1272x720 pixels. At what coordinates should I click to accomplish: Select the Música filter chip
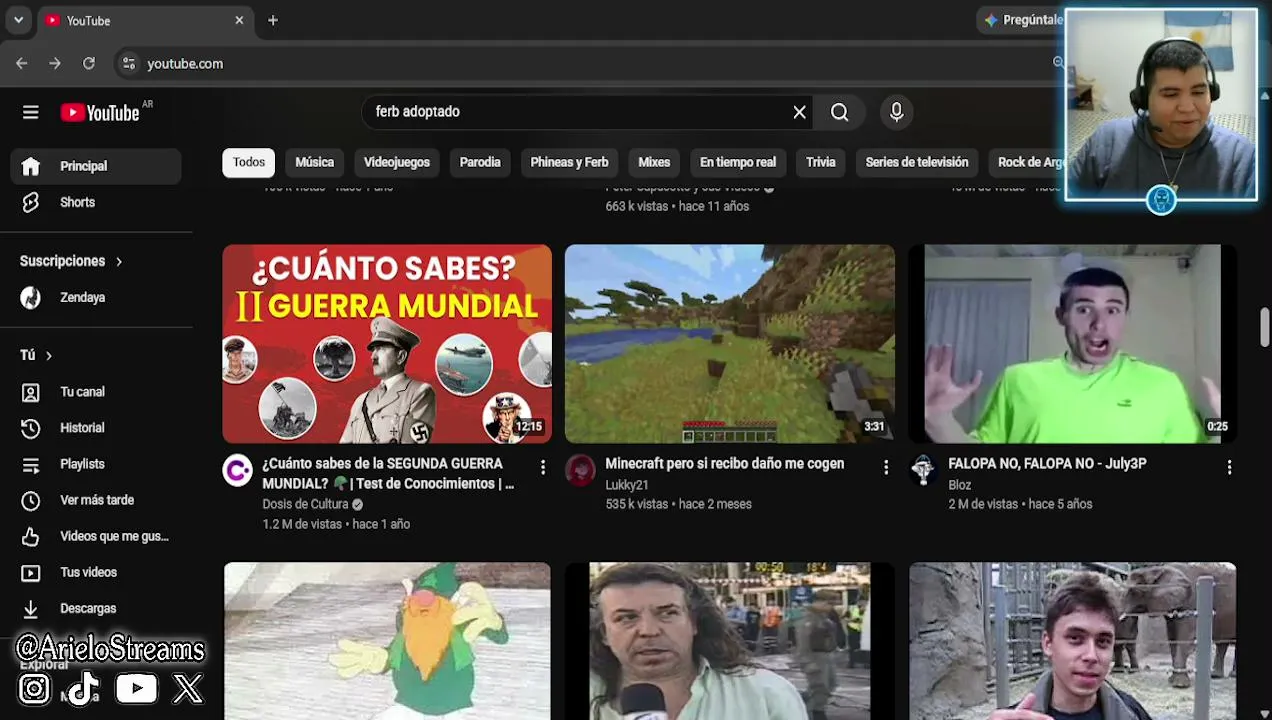point(314,162)
